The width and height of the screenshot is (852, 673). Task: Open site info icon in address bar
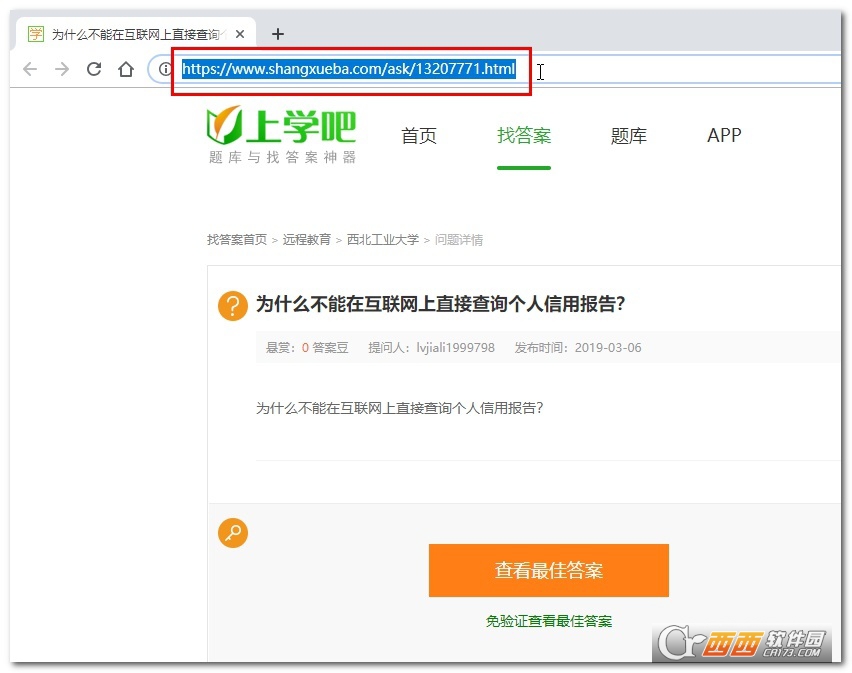pyautogui.click(x=165, y=69)
